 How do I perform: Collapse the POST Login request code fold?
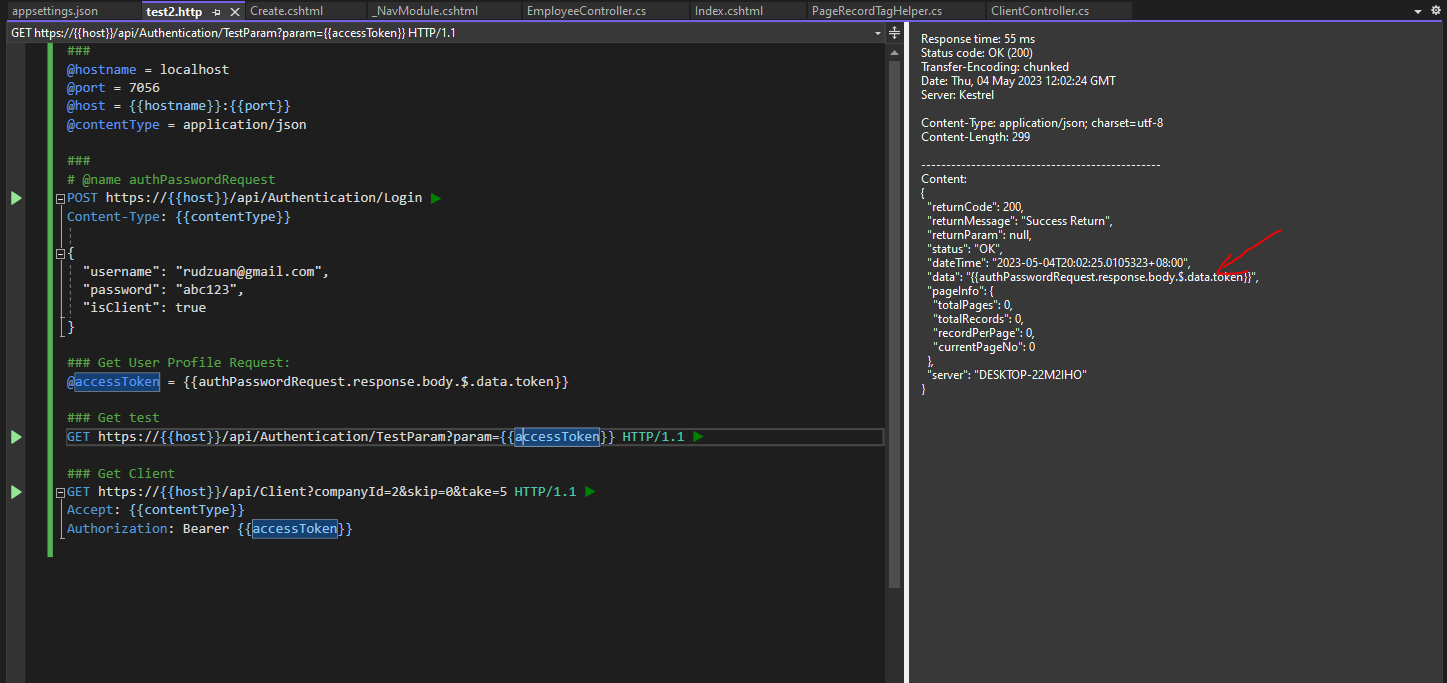59,197
